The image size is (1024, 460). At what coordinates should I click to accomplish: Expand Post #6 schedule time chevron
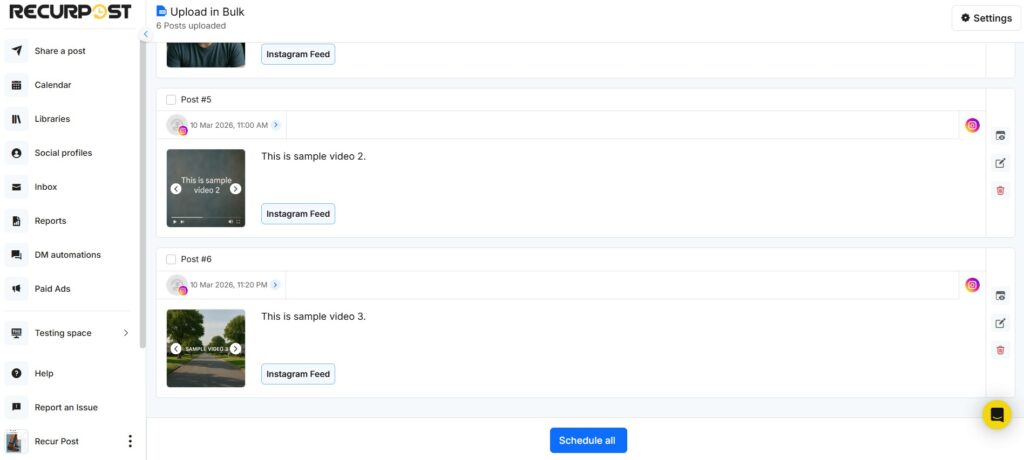pyautogui.click(x=276, y=285)
